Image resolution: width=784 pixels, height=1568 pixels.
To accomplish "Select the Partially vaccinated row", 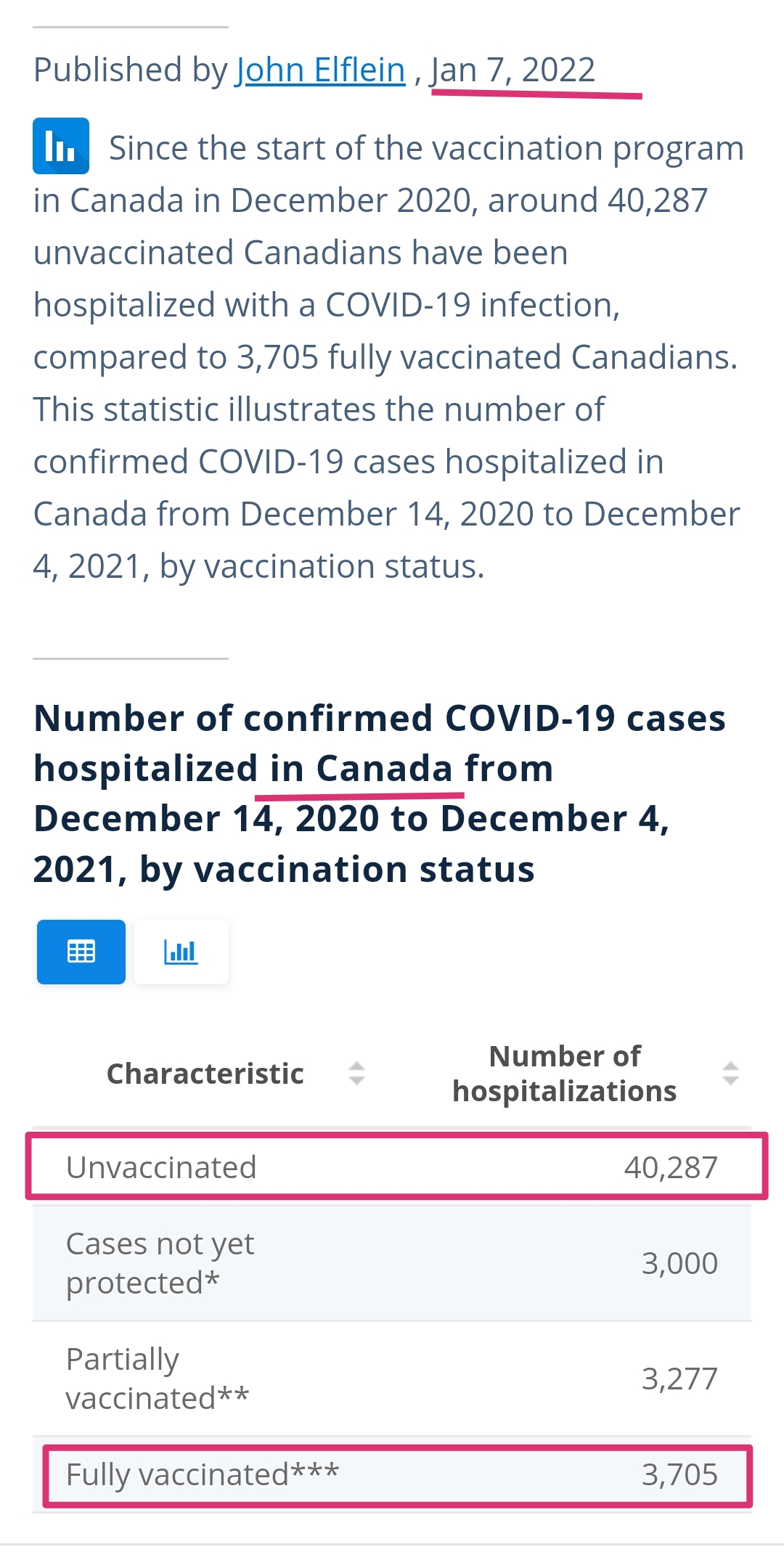I will 392,1379.
